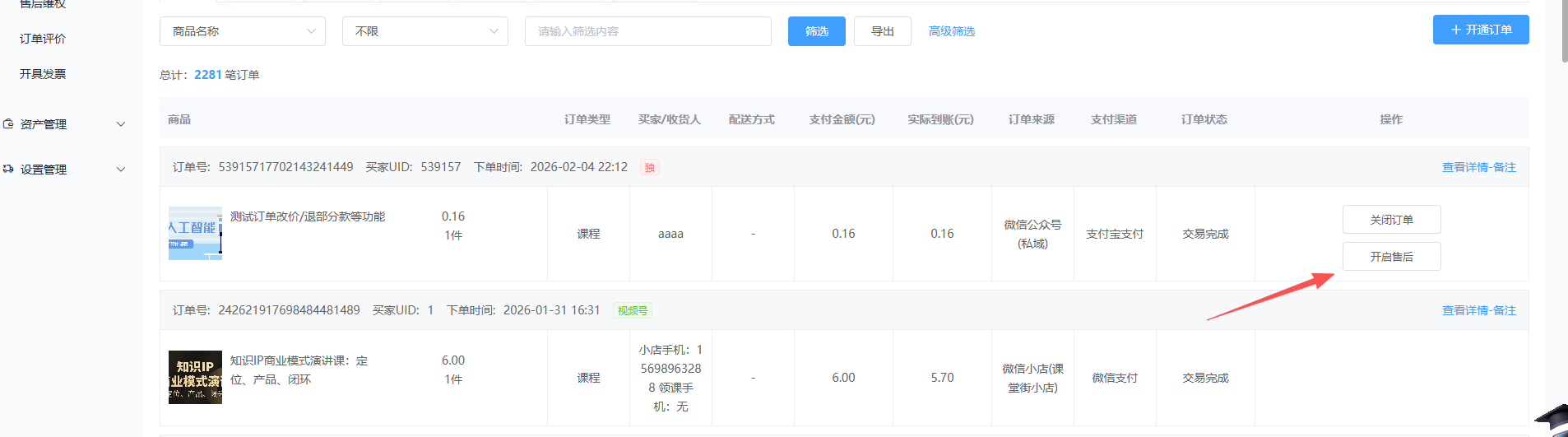Click payment amount 6.00 cell
This screenshot has width=1568, height=437.
(843, 378)
